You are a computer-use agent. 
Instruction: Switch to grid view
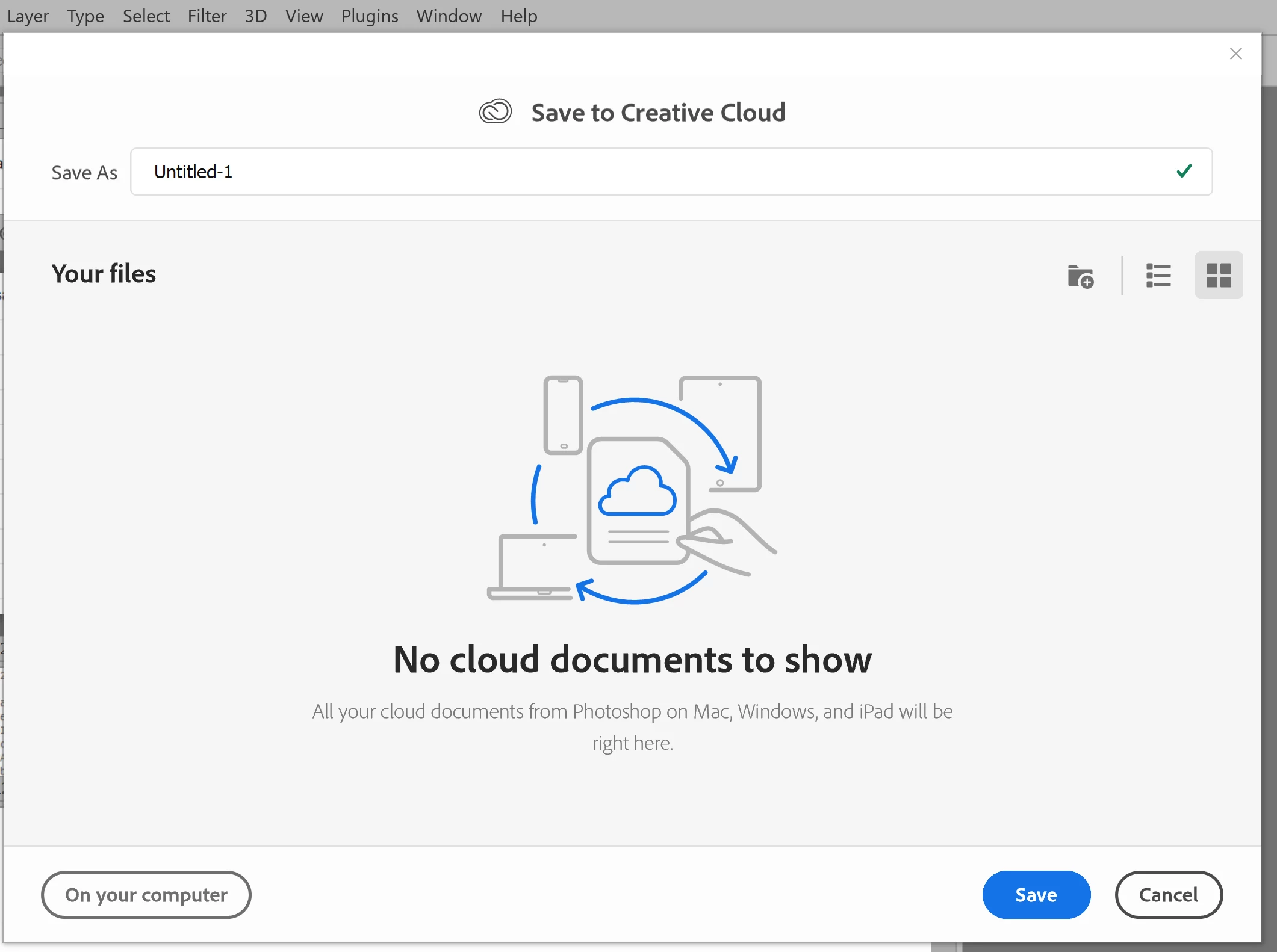(1219, 276)
